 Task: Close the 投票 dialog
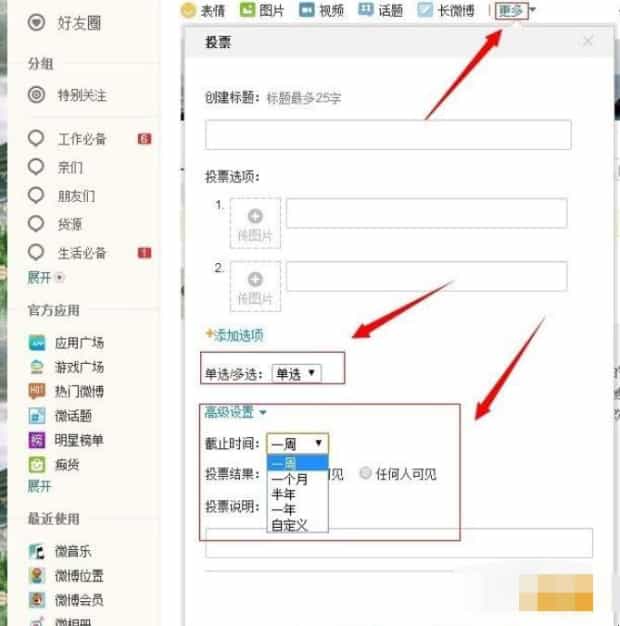(588, 41)
